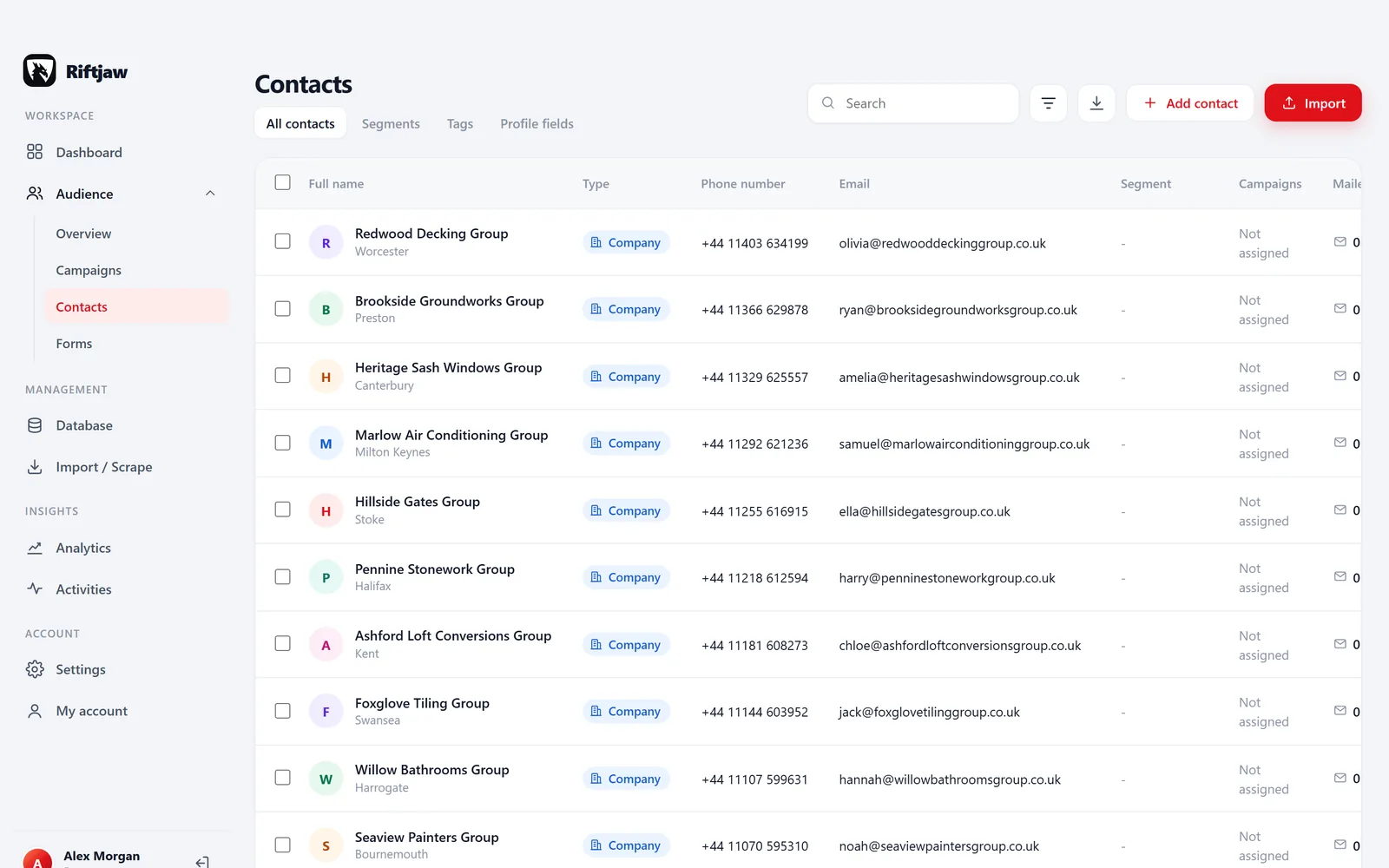Check the Brookside Groundworks Group checkbox
Screen dimensions: 1389x868
click(x=282, y=308)
